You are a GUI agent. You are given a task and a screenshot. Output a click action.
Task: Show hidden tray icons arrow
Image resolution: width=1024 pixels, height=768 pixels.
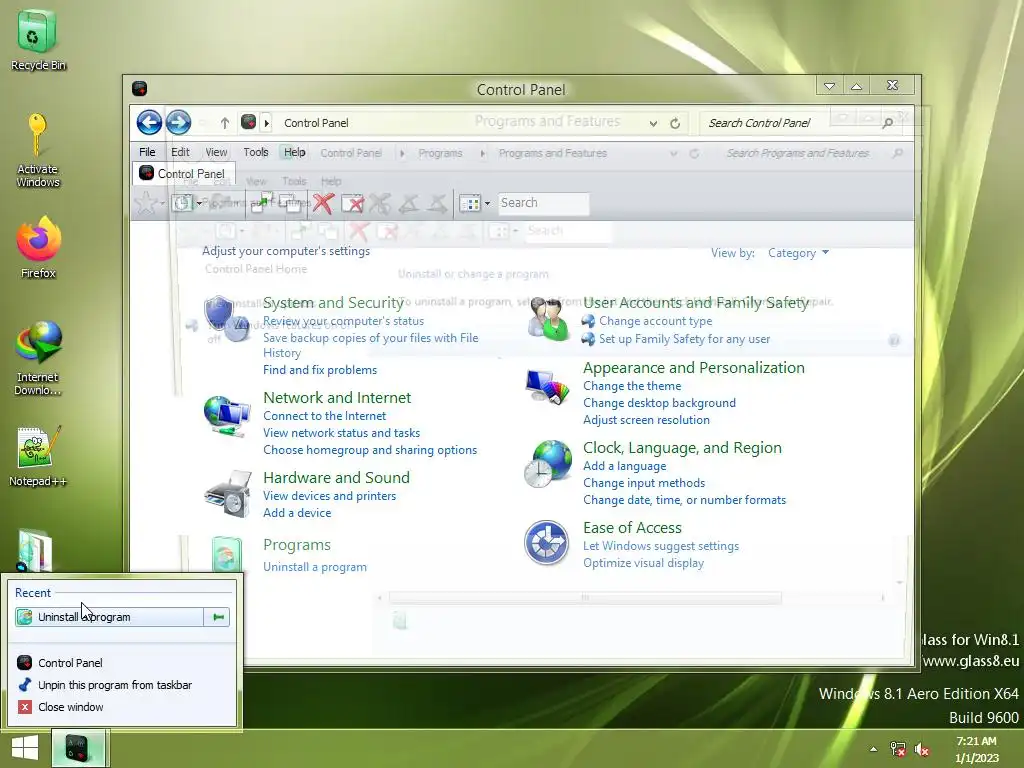click(x=873, y=749)
